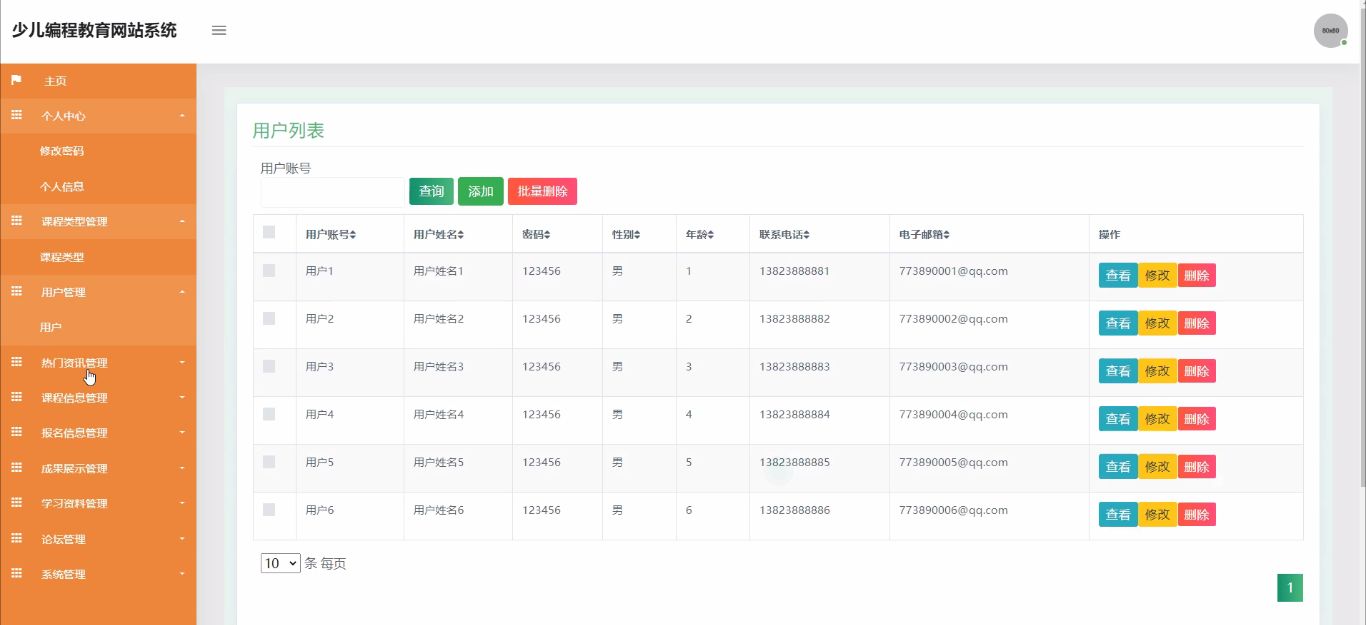This screenshot has width=1366, height=625.
Task: Expand the 成果展示管理 menu arrow
Action: click(182, 468)
